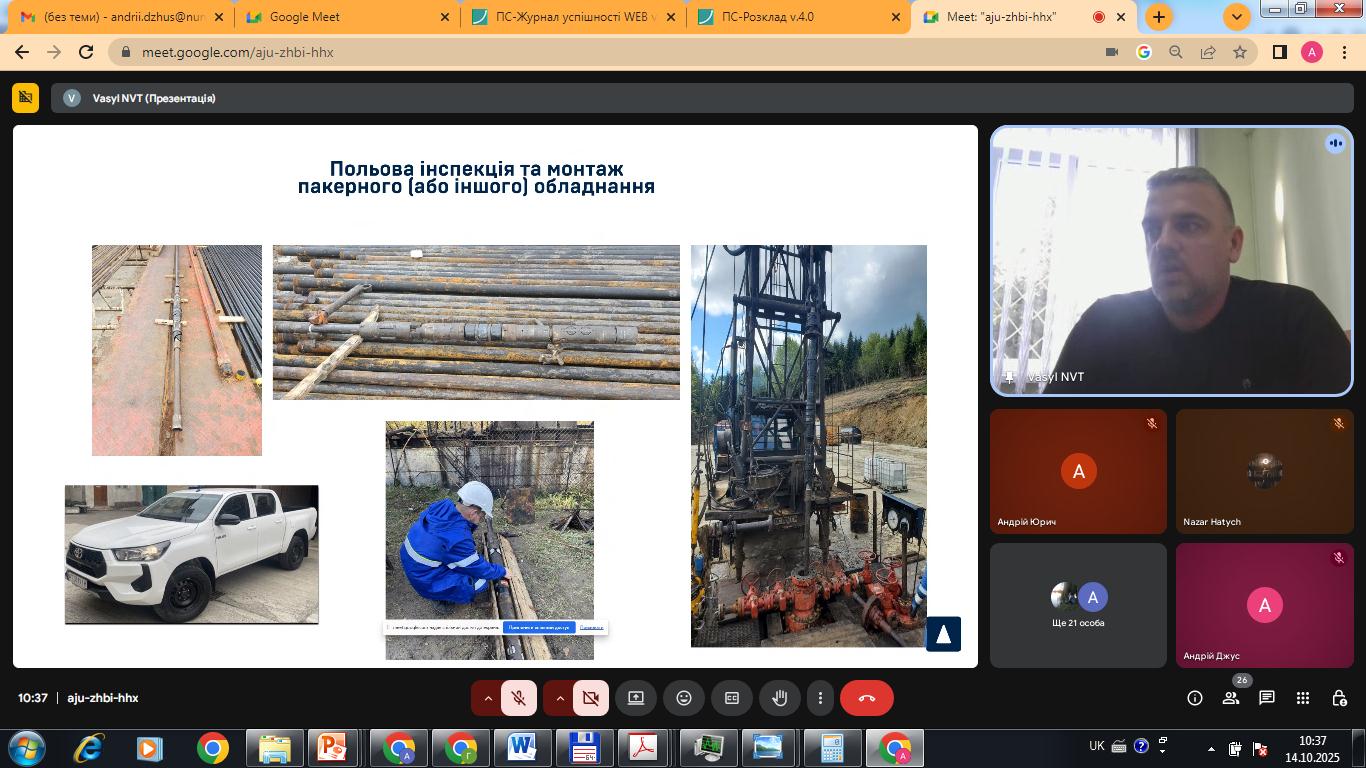
Task: Click the present screen icon
Action: tap(636, 698)
